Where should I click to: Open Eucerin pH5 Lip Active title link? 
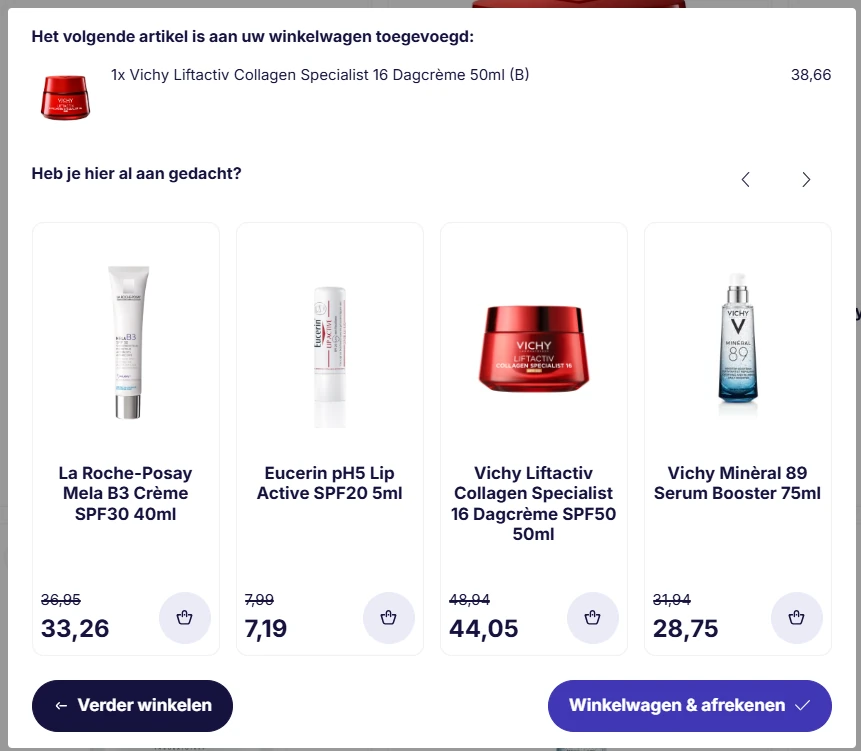coord(329,483)
